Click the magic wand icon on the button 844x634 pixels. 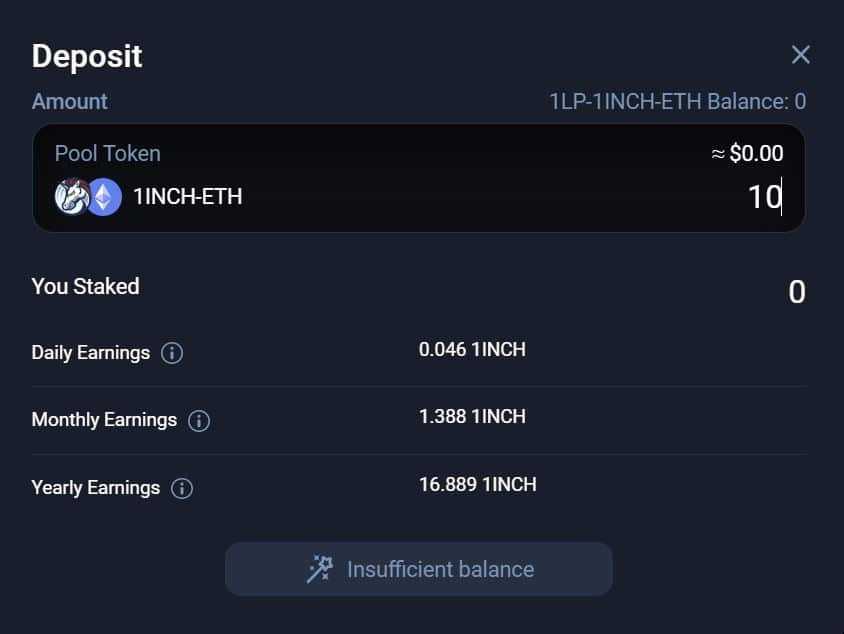click(x=318, y=568)
